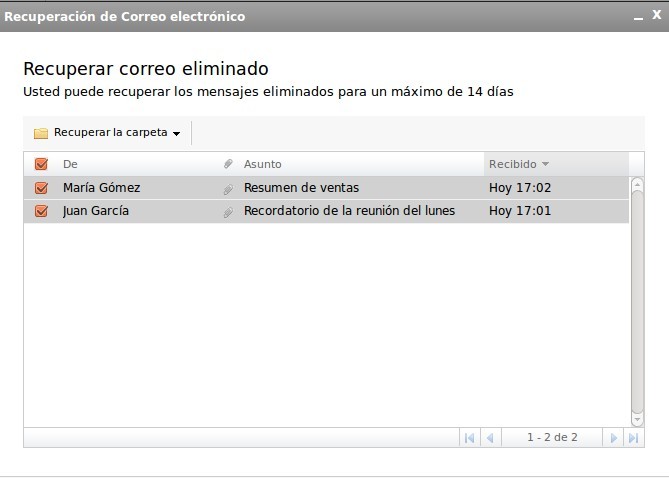The height and width of the screenshot is (478, 669).
Task: Uncheck Juan García message checkbox
Action: click(41, 211)
